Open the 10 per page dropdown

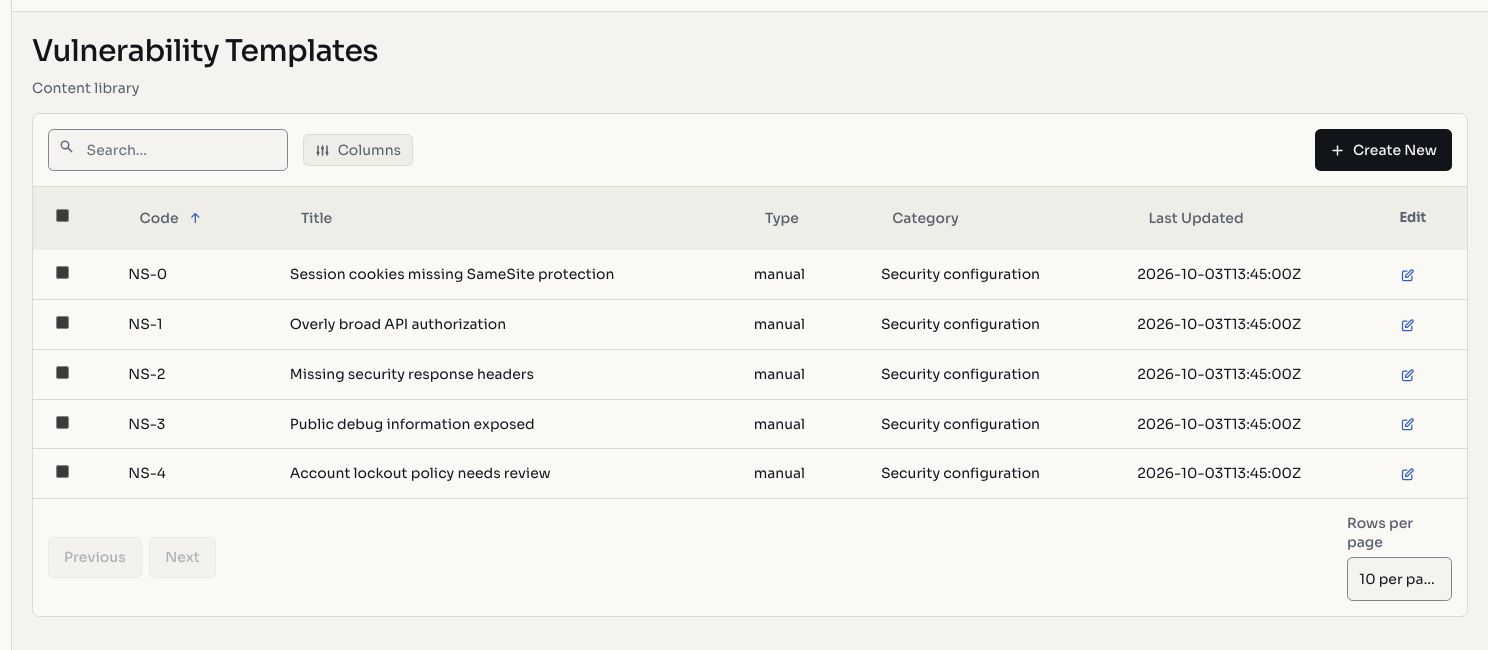point(1399,579)
